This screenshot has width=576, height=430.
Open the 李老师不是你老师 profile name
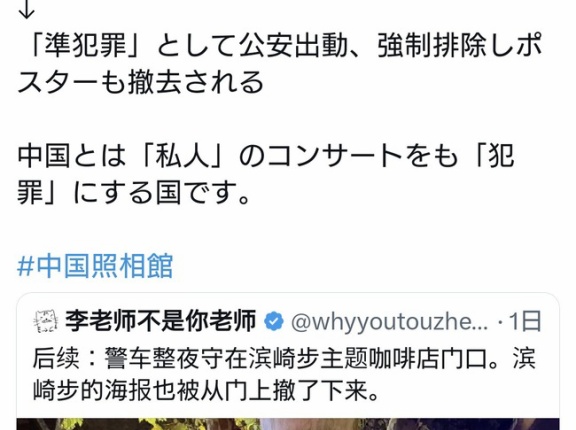coord(161,321)
